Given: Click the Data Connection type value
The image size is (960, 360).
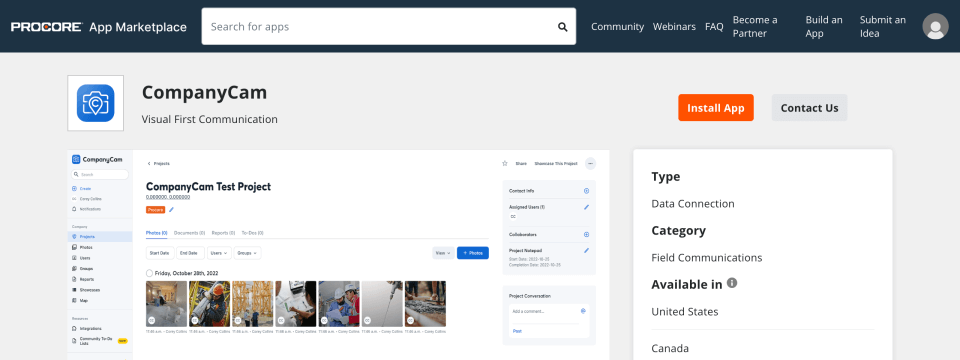Looking at the screenshot, I should (x=692, y=204).
